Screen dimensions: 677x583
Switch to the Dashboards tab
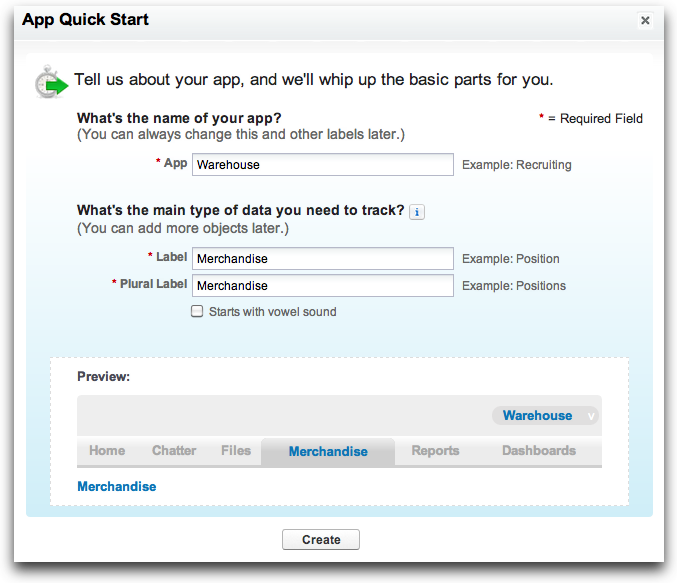click(539, 450)
